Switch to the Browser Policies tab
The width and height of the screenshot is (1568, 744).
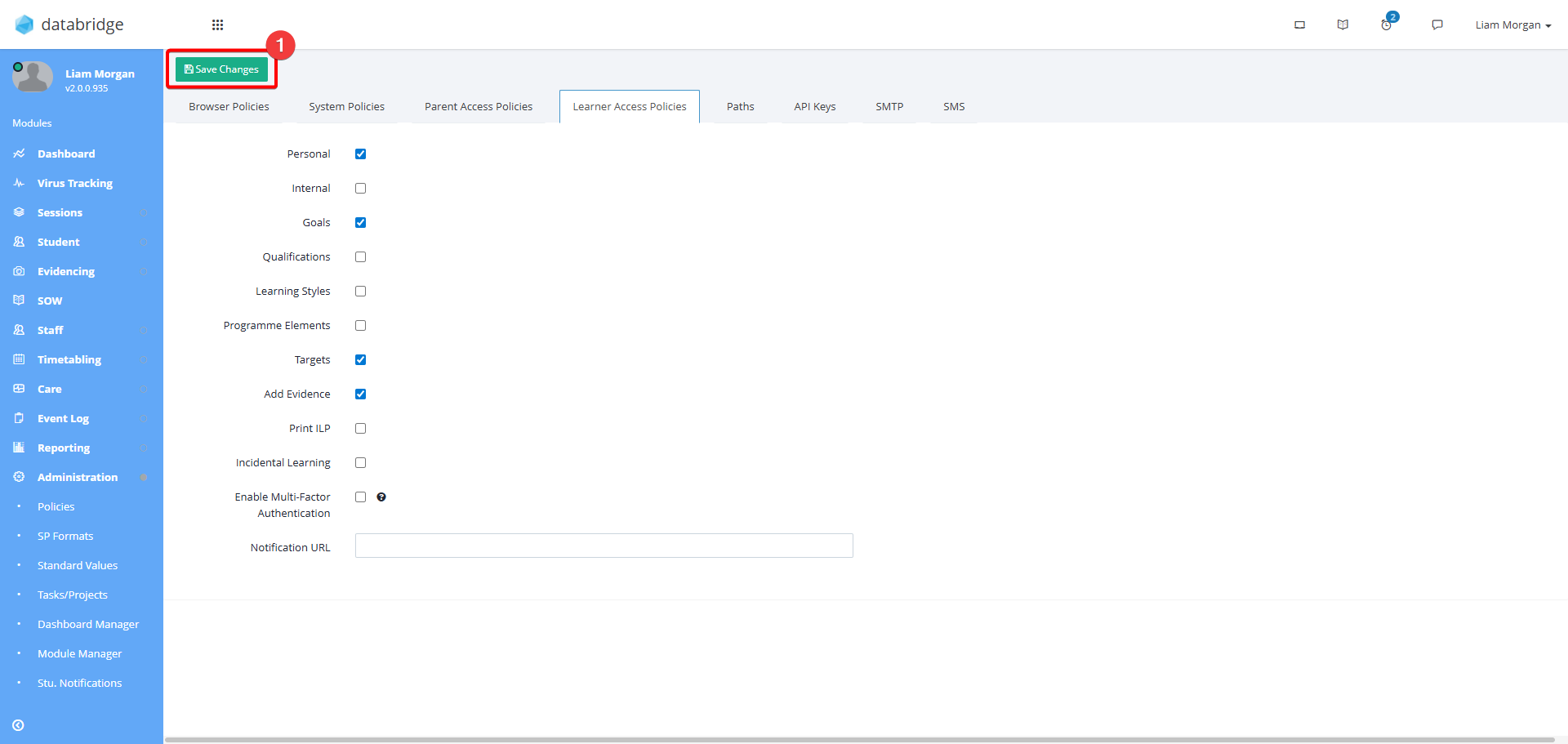click(x=229, y=106)
